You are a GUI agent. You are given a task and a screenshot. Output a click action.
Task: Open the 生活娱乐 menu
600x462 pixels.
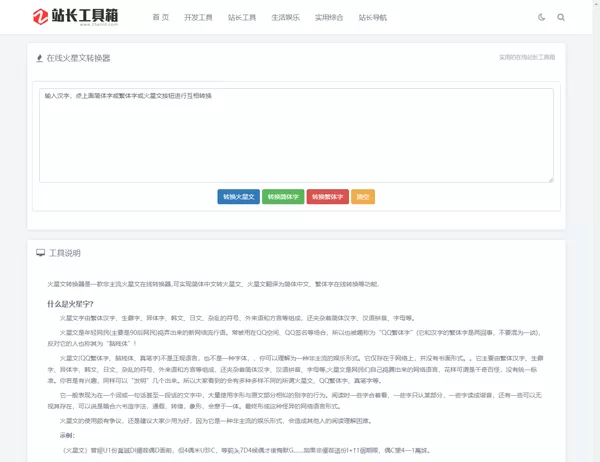click(285, 17)
